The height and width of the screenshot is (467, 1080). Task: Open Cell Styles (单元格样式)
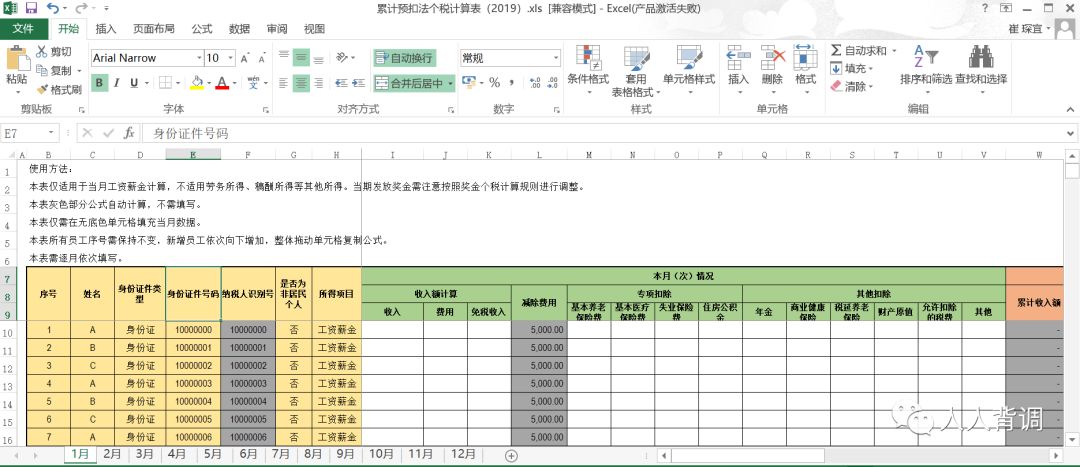[x=689, y=70]
